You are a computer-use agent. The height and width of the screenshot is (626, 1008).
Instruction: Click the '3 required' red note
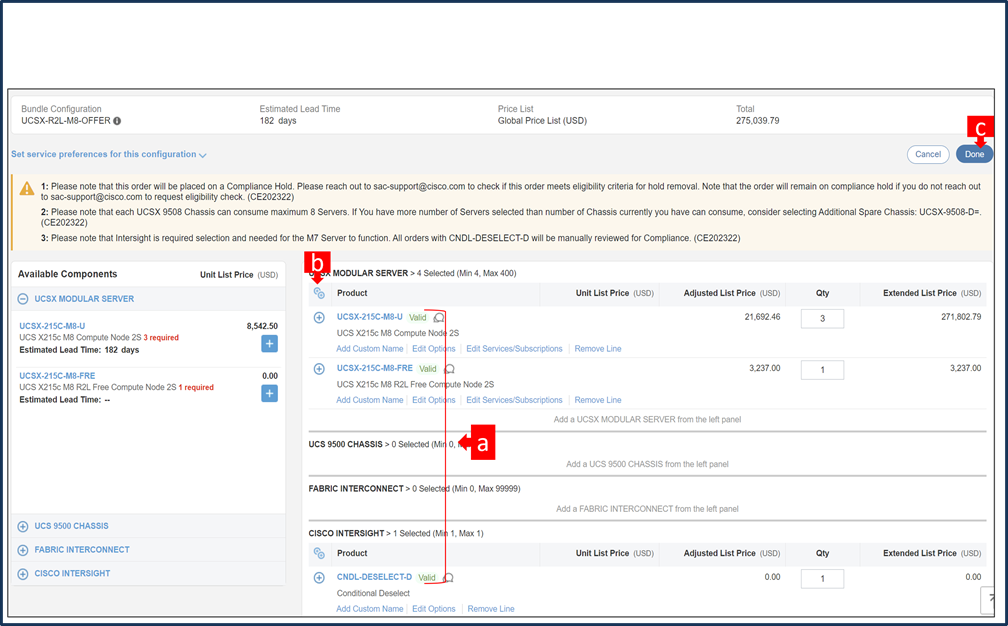click(x=161, y=337)
